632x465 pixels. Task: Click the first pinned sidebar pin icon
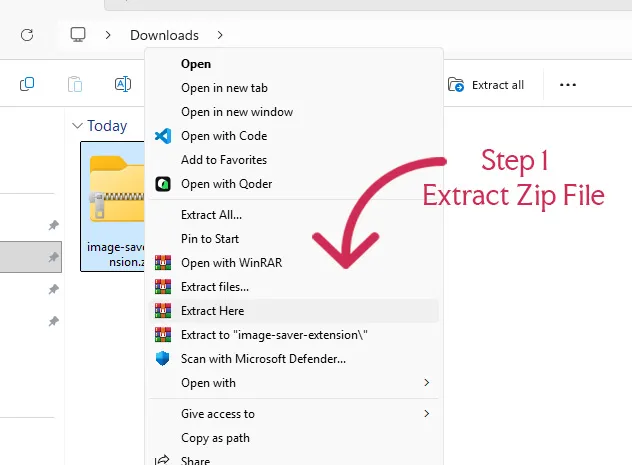pos(54,225)
